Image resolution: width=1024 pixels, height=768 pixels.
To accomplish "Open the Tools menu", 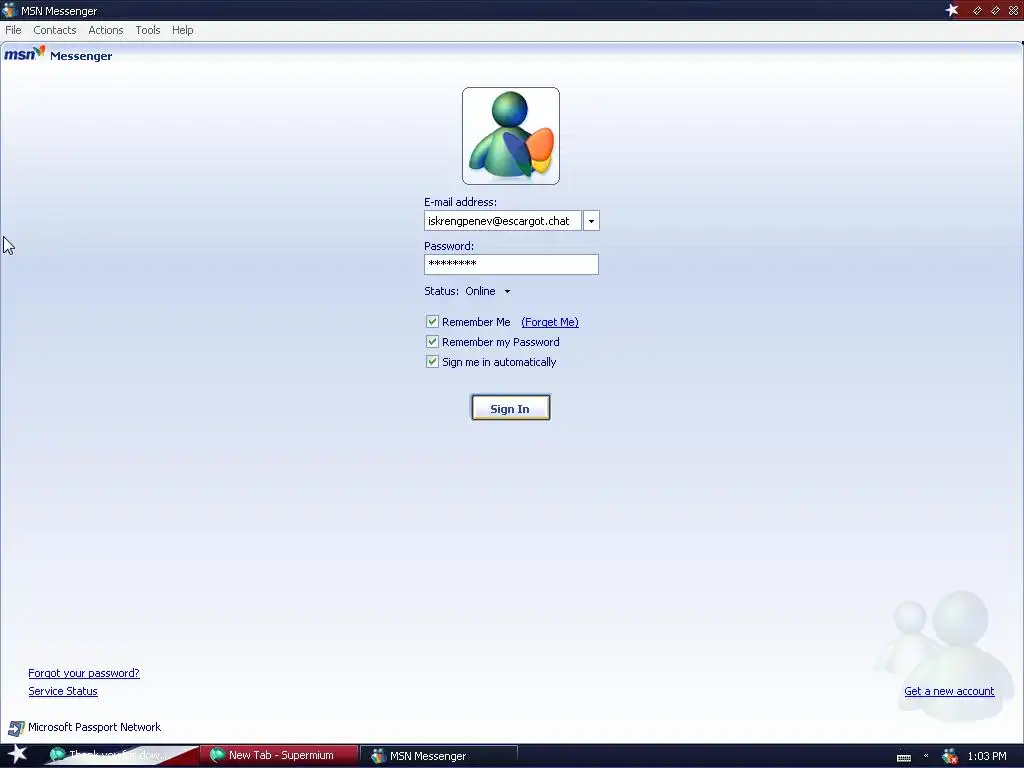I will point(148,30).
